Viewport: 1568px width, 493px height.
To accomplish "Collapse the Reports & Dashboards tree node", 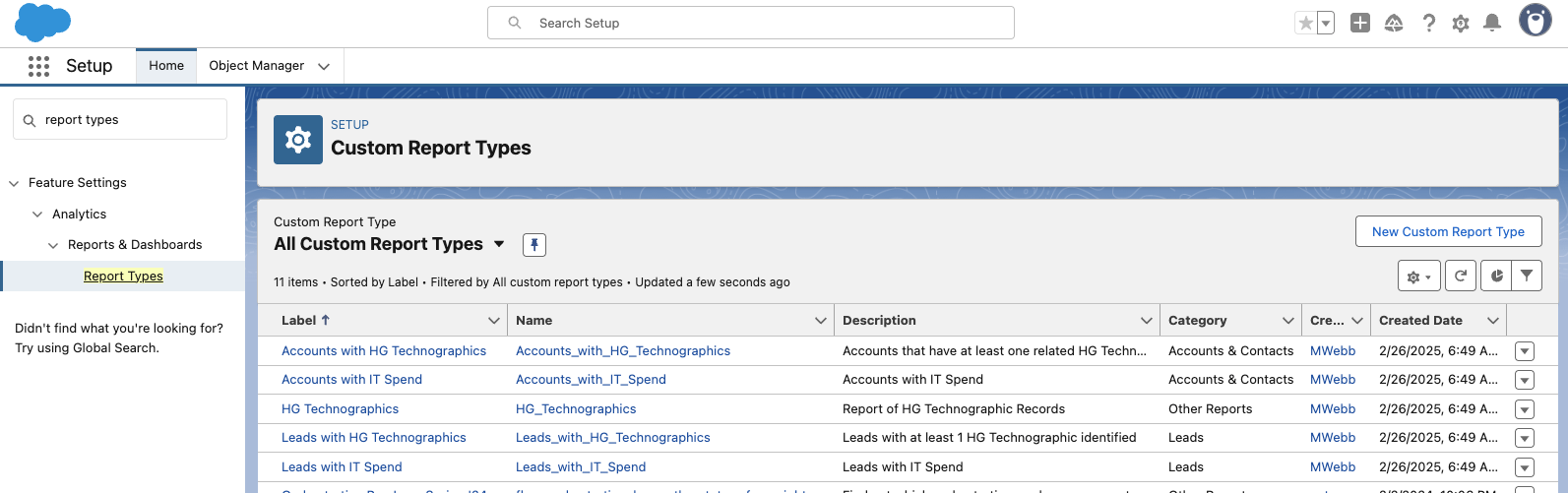I will [x=53, y=245].
